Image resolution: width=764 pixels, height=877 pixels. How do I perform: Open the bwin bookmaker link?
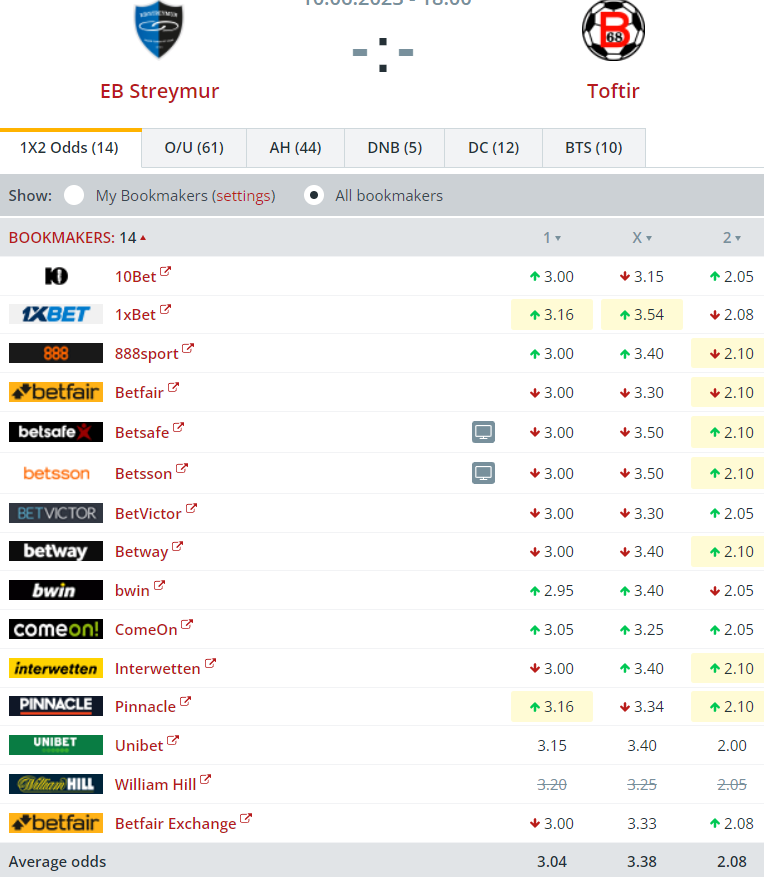click(132, 591)
